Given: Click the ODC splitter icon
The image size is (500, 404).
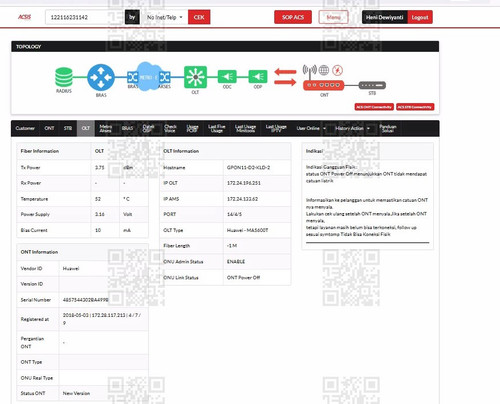Looking at the screenshot, I should [227, 77].
